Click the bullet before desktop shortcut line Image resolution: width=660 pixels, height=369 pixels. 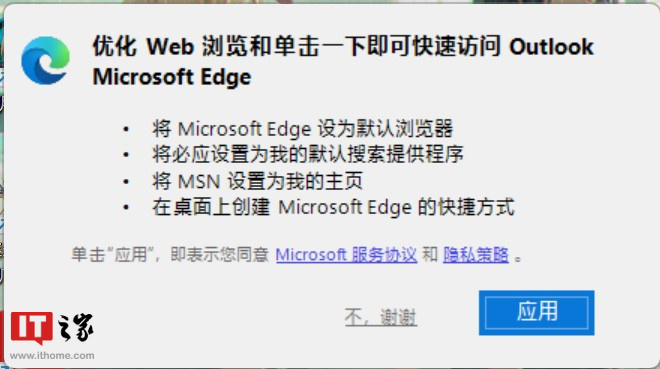click(x=126, y=207)
